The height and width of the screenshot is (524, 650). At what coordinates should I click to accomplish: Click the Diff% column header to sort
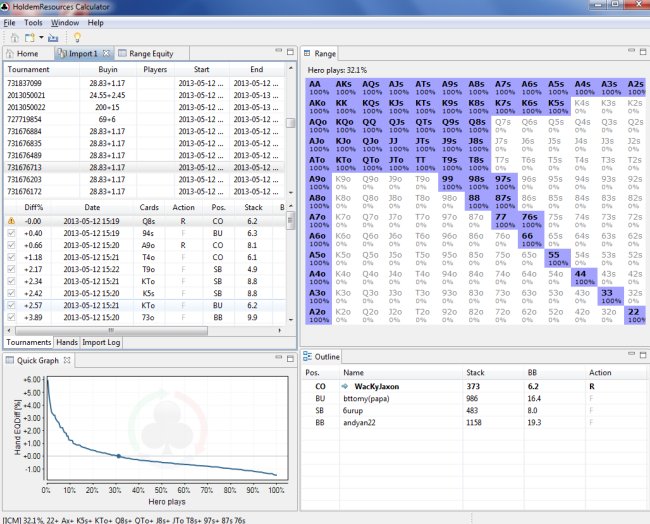point(34,207)
